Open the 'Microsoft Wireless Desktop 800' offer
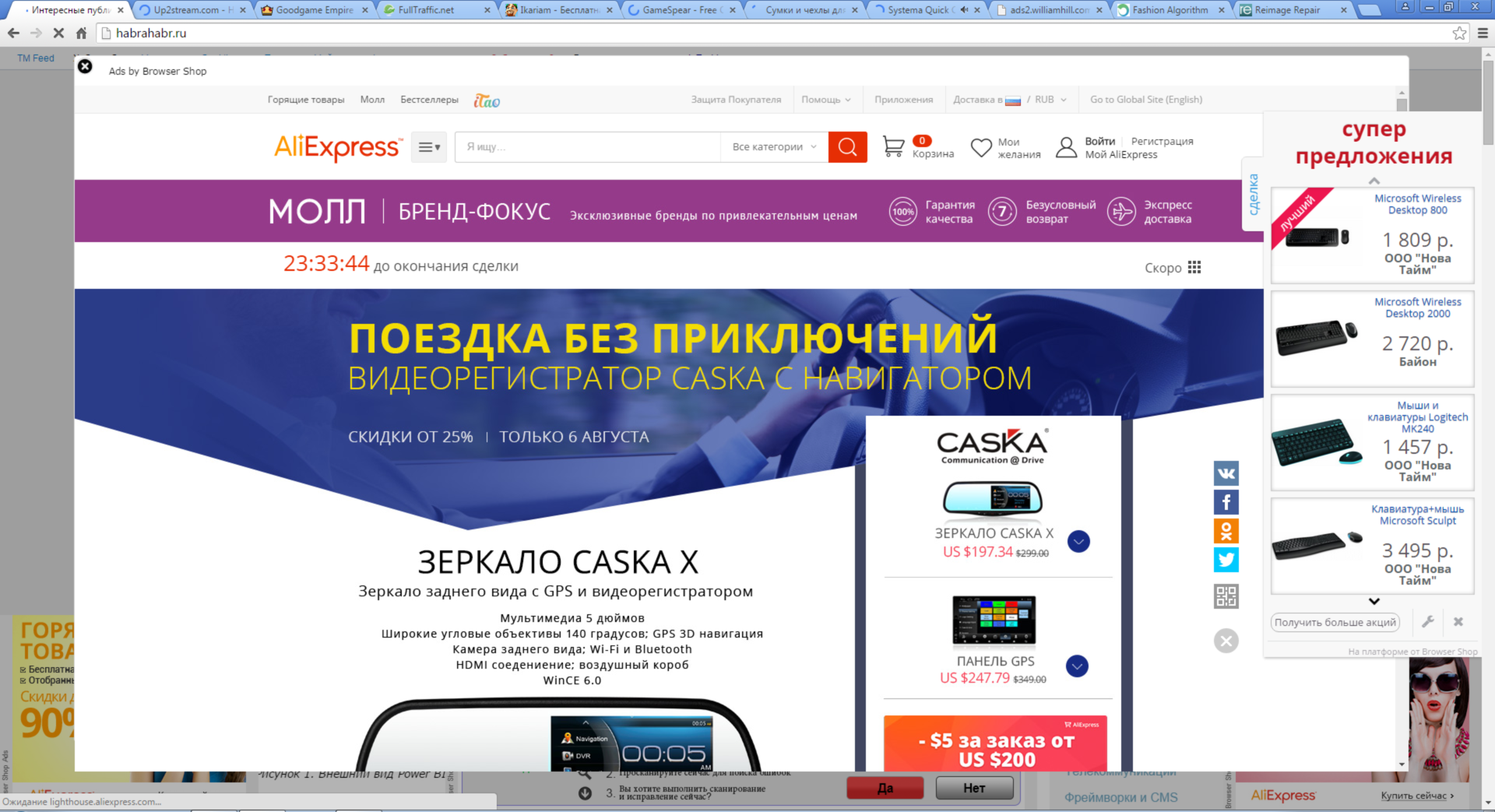The image size is (1495, 812). tap(1373, 235)
